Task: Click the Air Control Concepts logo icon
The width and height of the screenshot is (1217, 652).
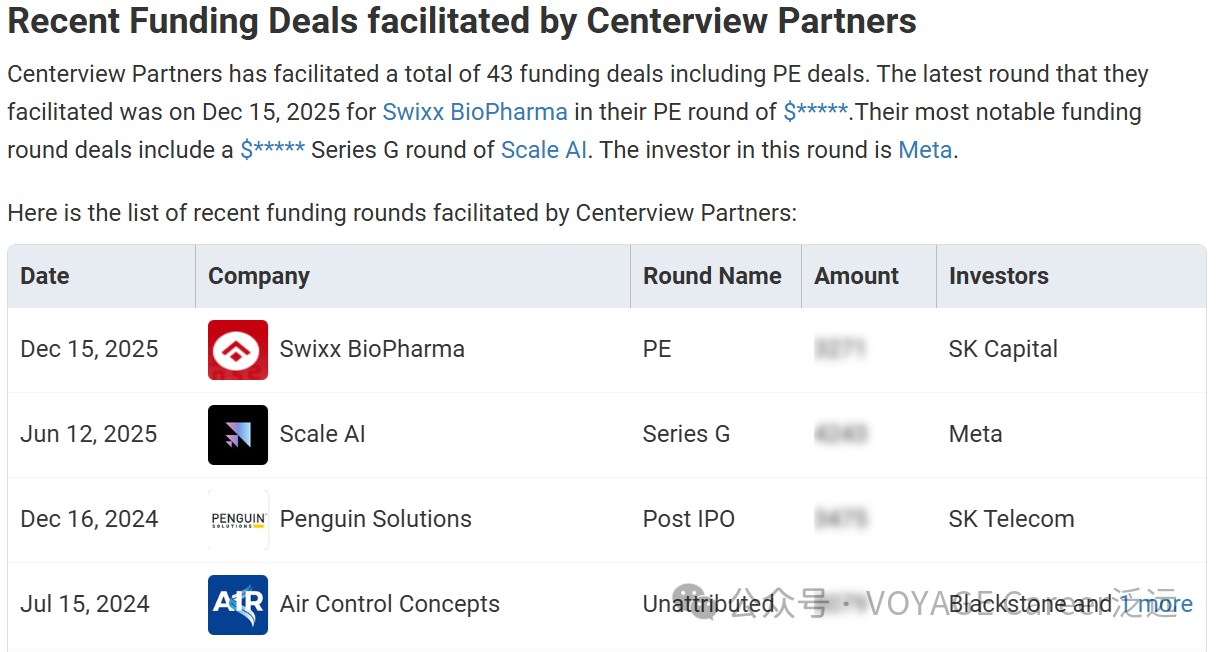Action: pyautogui.click(x=238, y=605)
